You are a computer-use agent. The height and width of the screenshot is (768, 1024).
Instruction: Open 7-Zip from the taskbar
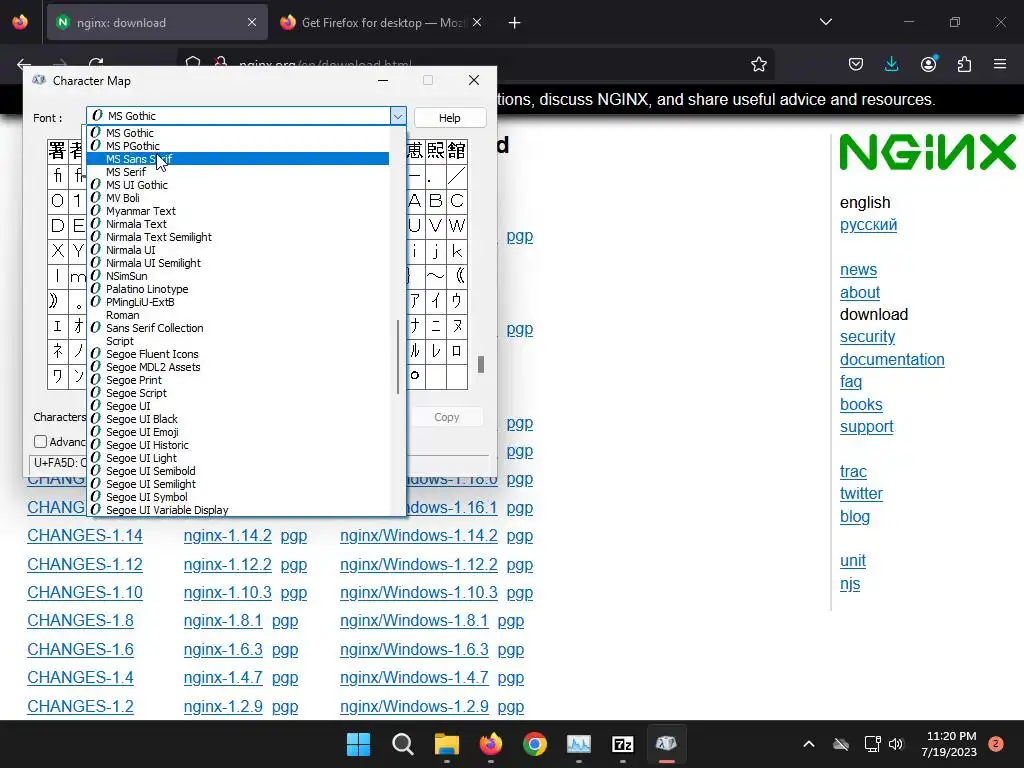point(623,744)
